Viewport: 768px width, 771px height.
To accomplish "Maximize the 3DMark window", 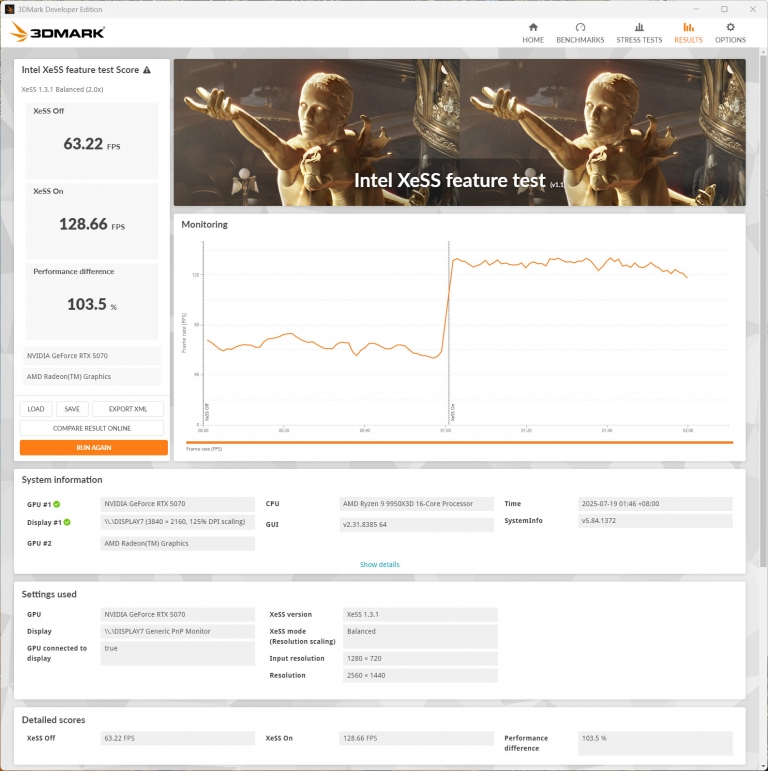I will point(724,9).
